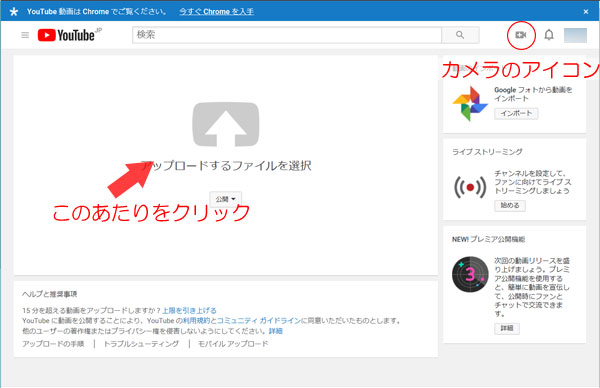Close the Chrome promotion banner
This screenshot has width=600, height=388.
click(586, 11)
